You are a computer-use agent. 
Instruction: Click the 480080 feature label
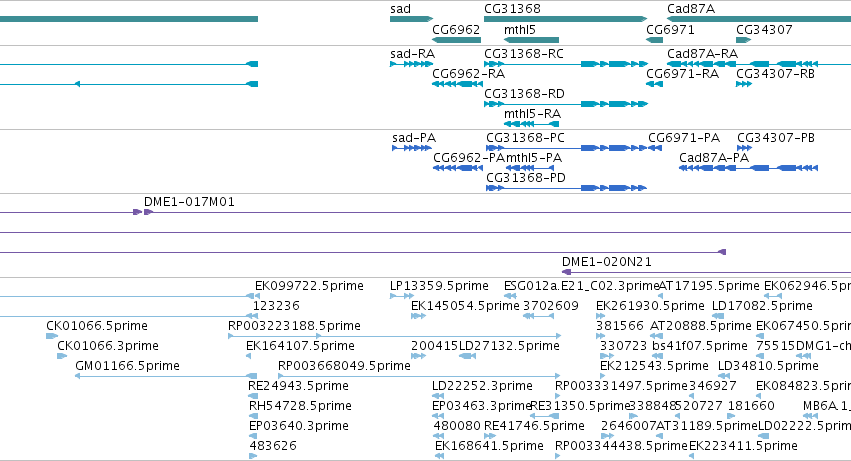457,426
